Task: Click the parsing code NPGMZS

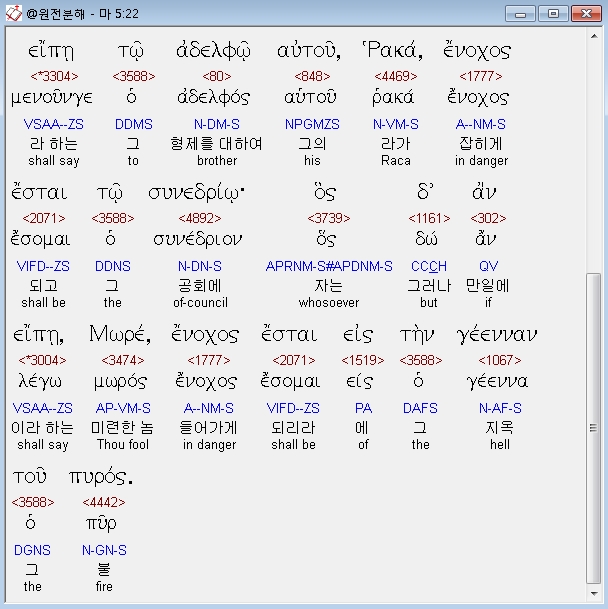Action: [312, 124]
